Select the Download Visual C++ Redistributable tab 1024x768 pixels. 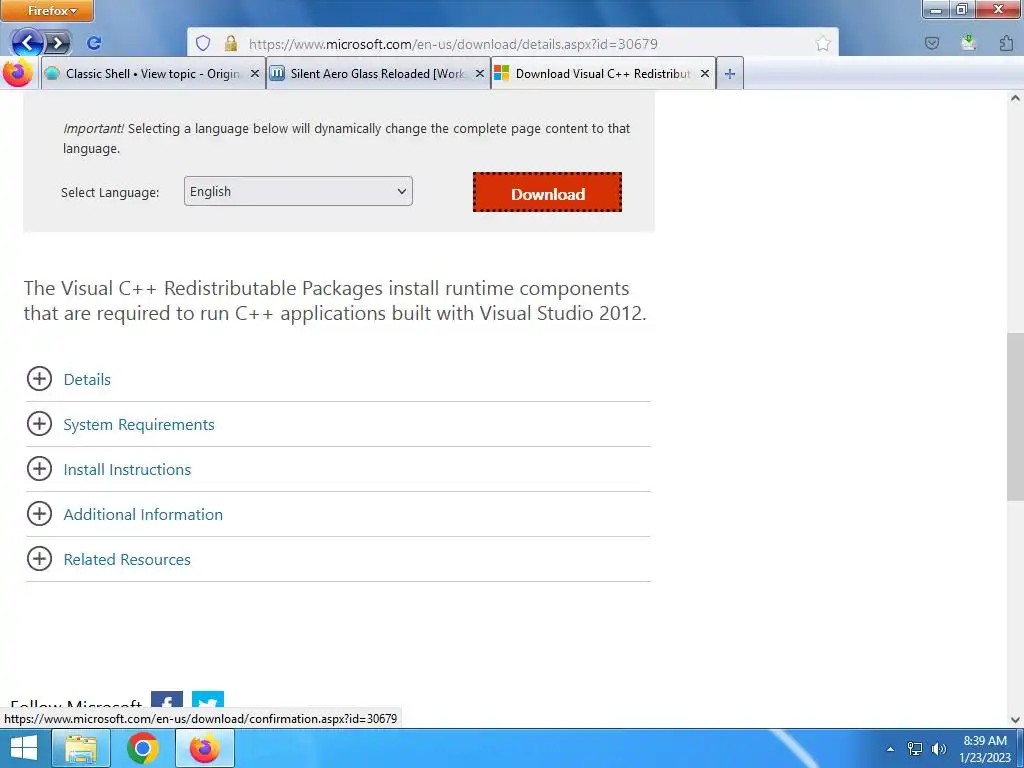pos(603,74)
